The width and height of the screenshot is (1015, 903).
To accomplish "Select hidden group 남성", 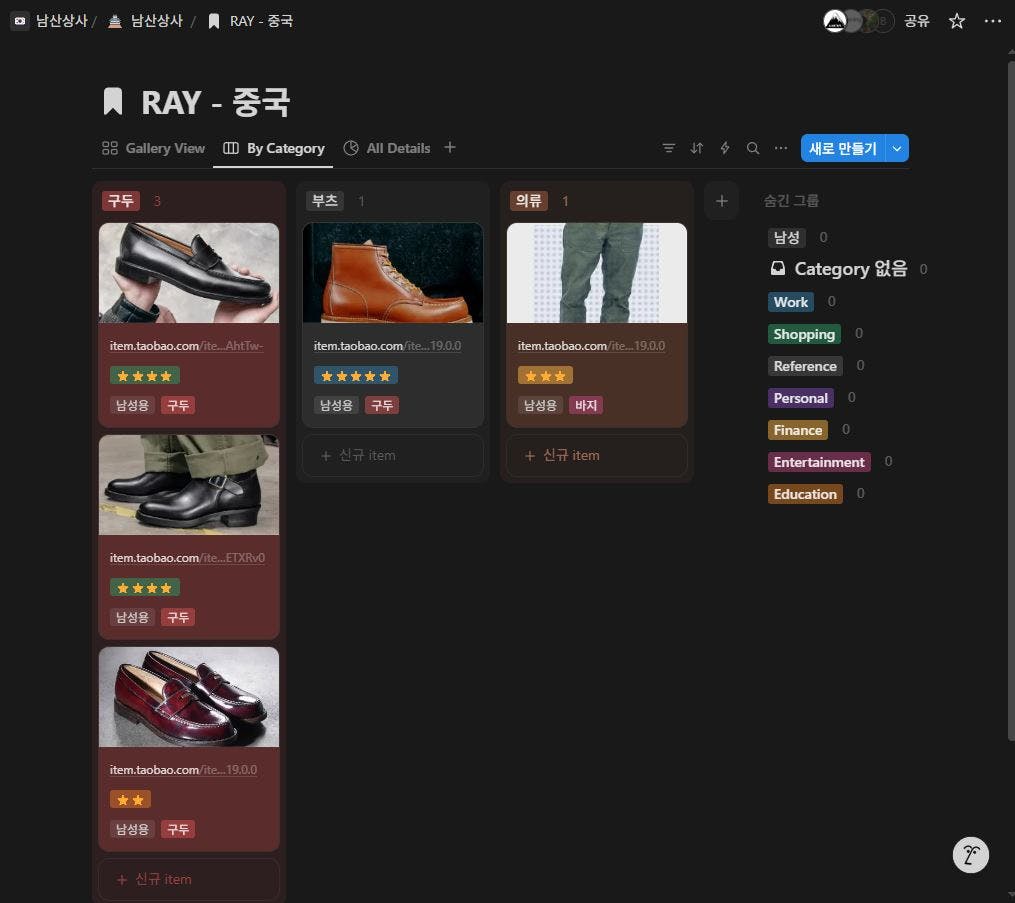I will click(x=786, y=238).
